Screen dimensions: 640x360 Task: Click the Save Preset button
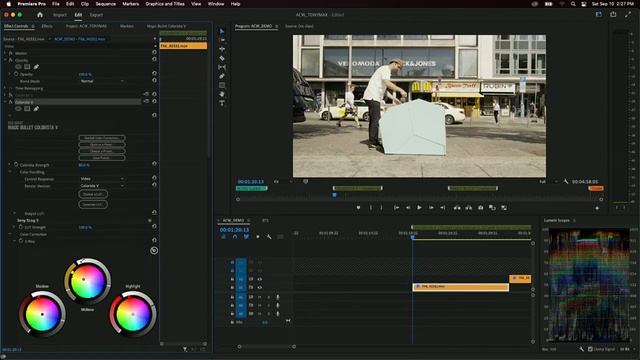click(x=102, y=158)
